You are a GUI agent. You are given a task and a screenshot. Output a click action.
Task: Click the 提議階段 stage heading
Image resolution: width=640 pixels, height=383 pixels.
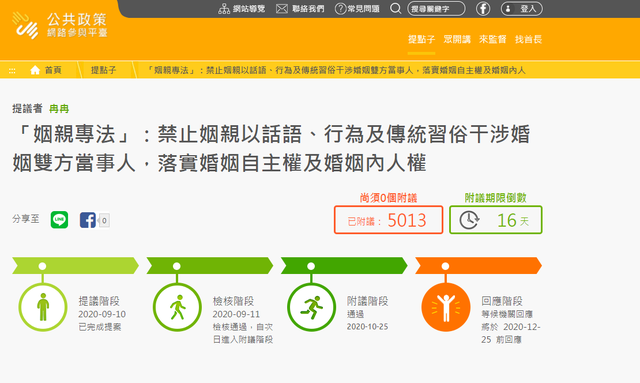[x=99, y=301]
